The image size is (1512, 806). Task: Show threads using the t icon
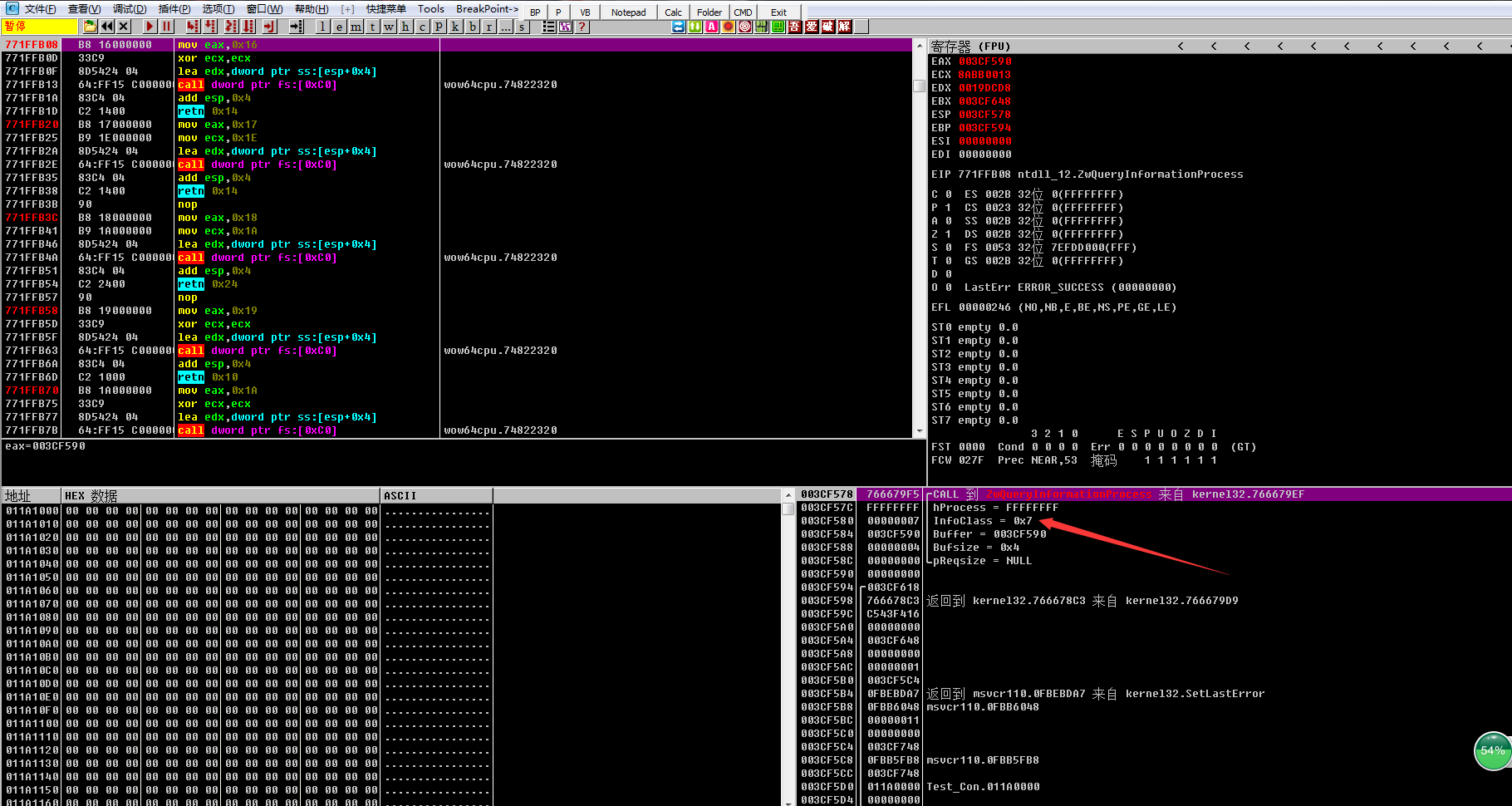(x=371, y=27)
